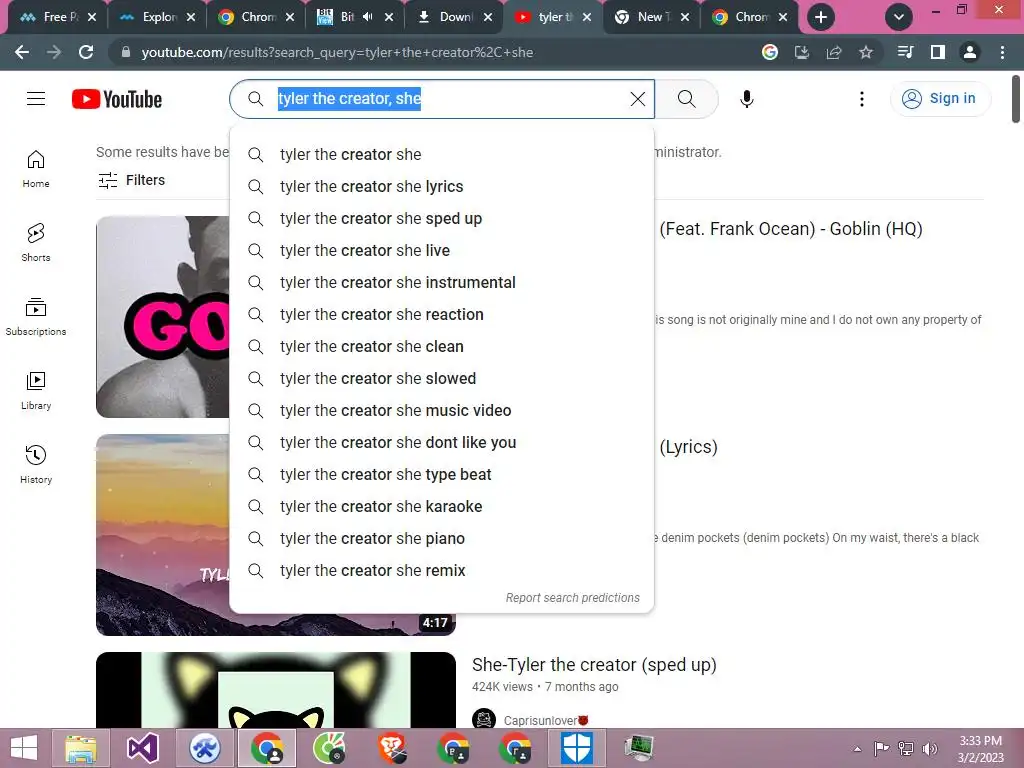The height and width of the screenshot is (768, 1024).
Task: Show hidden system tray icons
Action: (857, 748)
